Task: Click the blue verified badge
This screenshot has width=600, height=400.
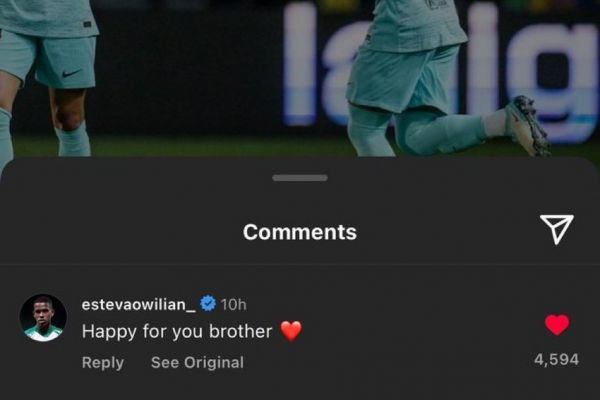Action: pyautogui.click(x=208, y=304)
